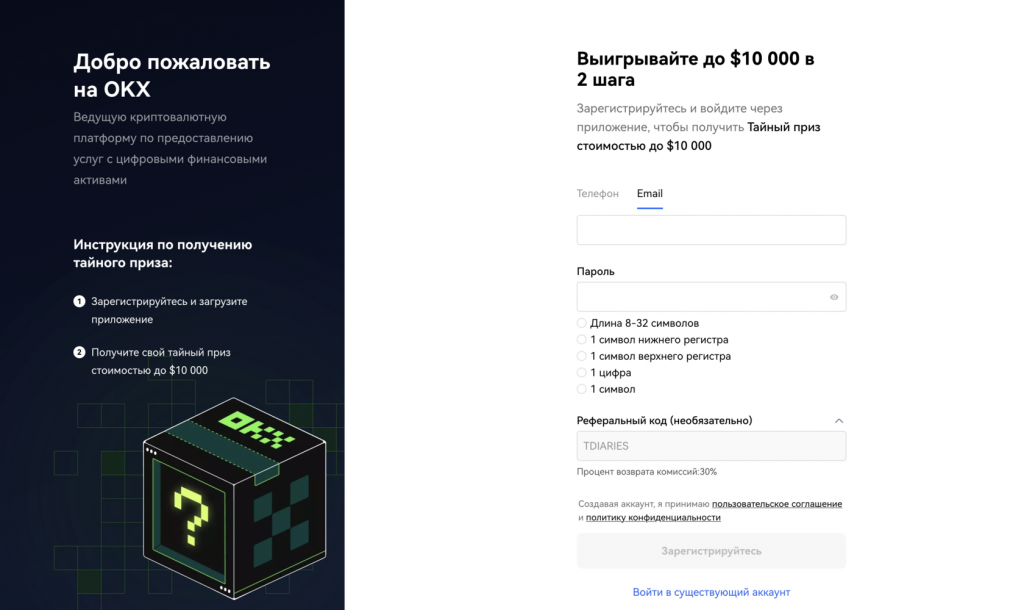Click the email input field
This screenshot has height=610, width=1024.
(711, 230)
